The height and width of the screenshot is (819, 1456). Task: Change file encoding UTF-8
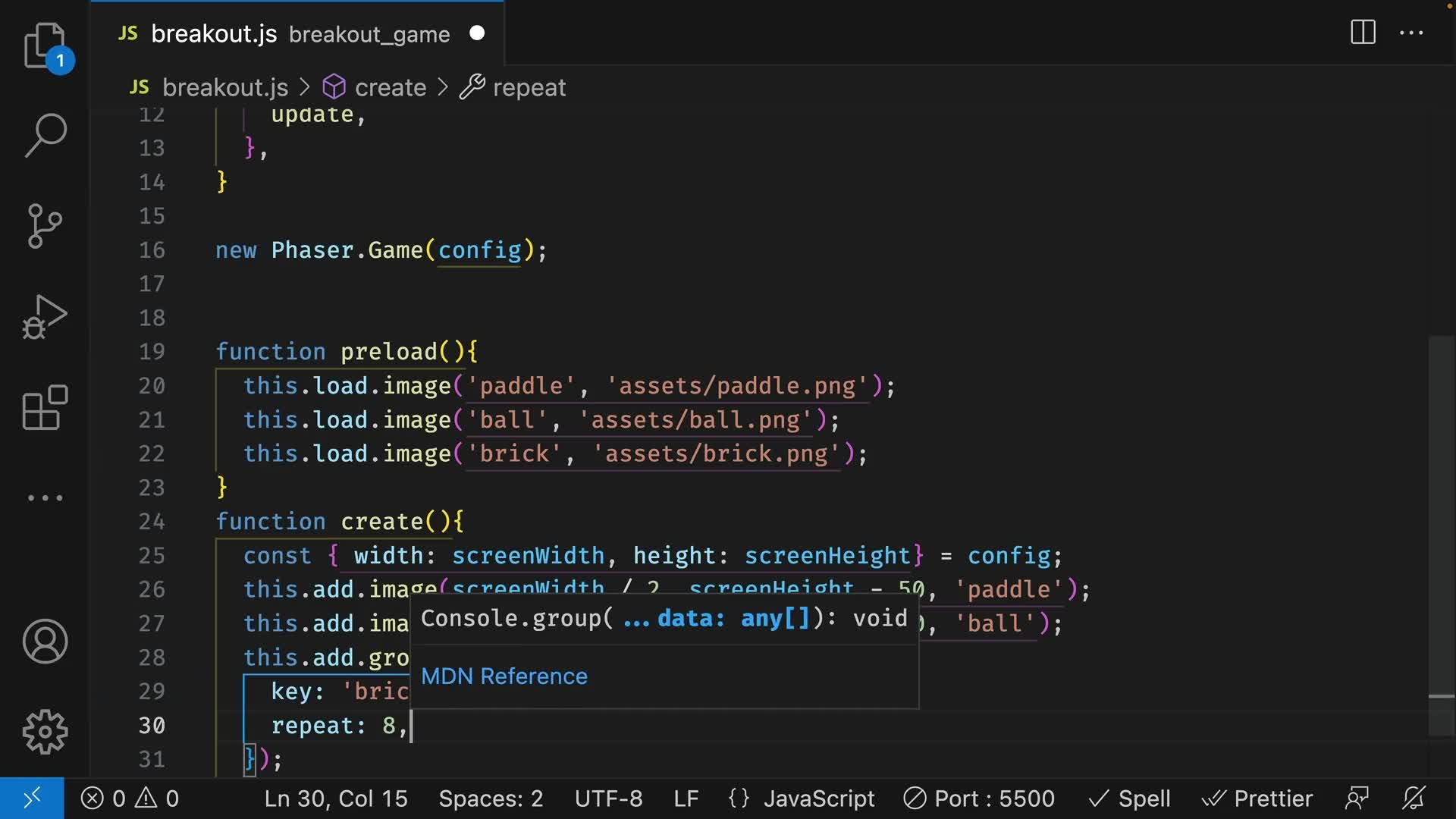tap(608, 799)
